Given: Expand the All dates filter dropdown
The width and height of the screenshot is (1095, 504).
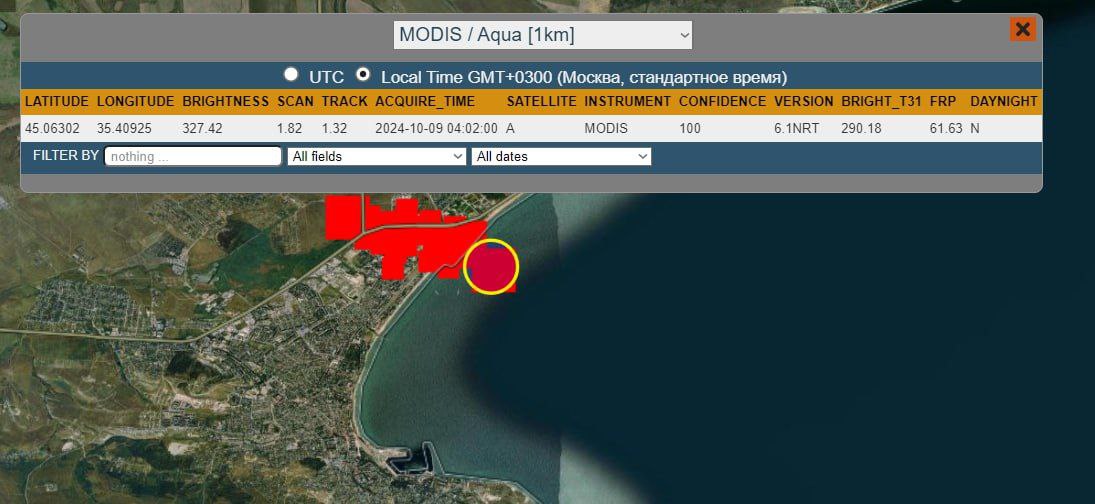Looking at the screenshot, I should 561,156.
